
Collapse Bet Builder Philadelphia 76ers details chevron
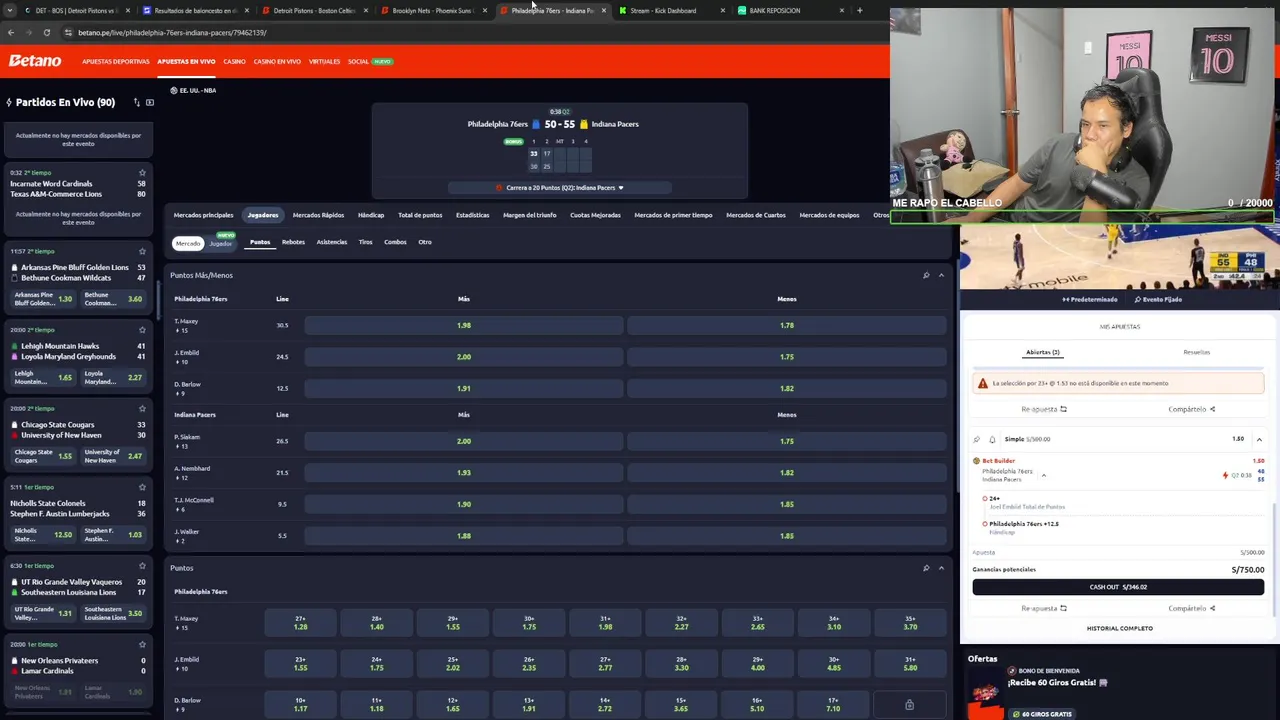click(x=1043, y=475)
